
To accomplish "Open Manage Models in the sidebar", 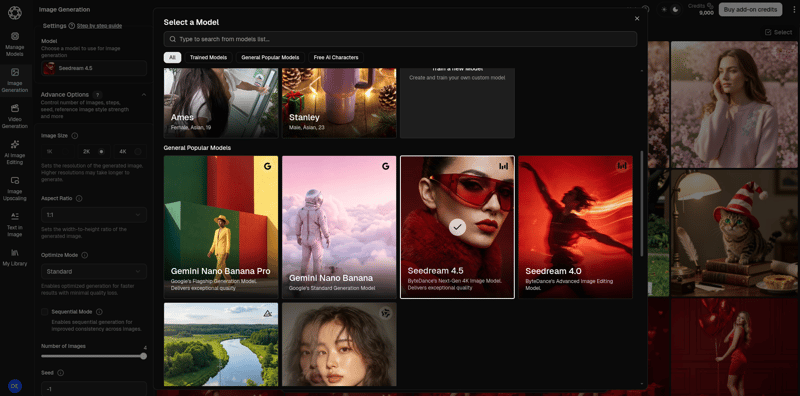I will click(15, 44).
